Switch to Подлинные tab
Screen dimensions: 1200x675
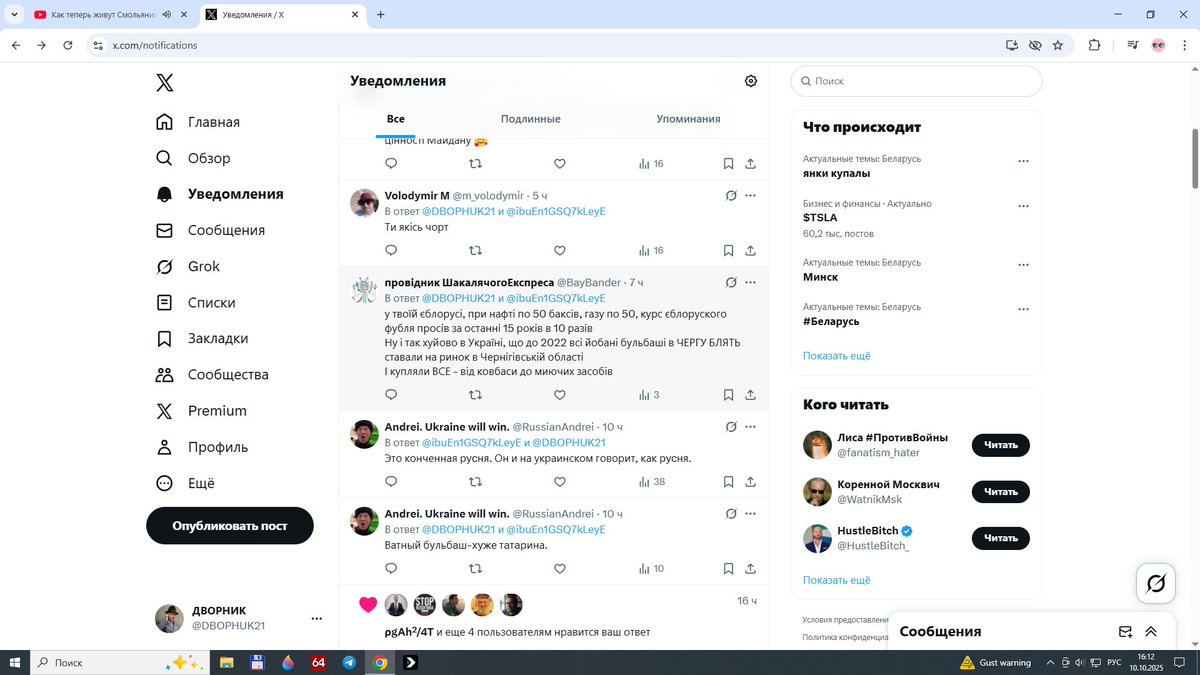530,119
